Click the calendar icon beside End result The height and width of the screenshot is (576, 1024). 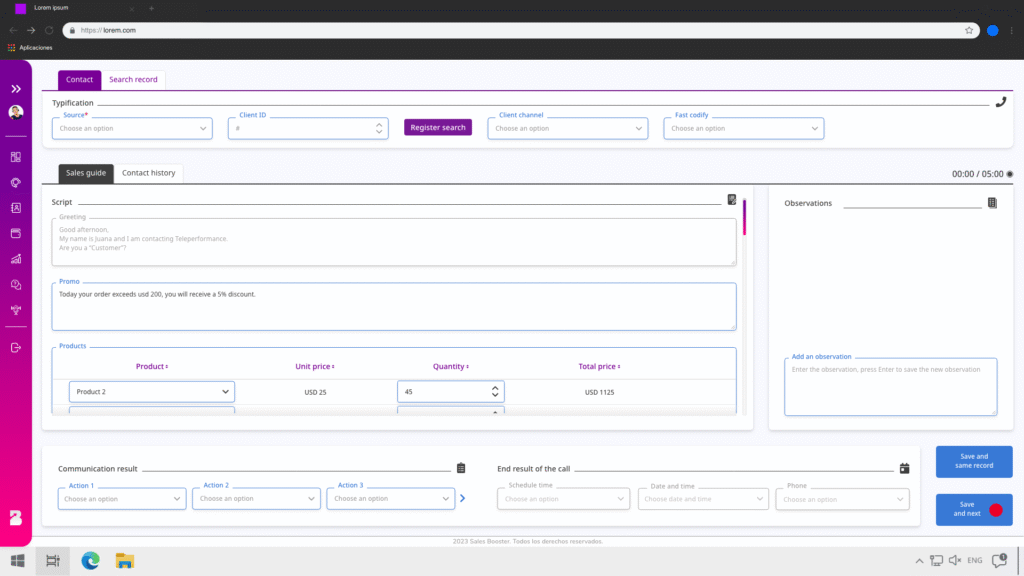(x=904, y=468)
